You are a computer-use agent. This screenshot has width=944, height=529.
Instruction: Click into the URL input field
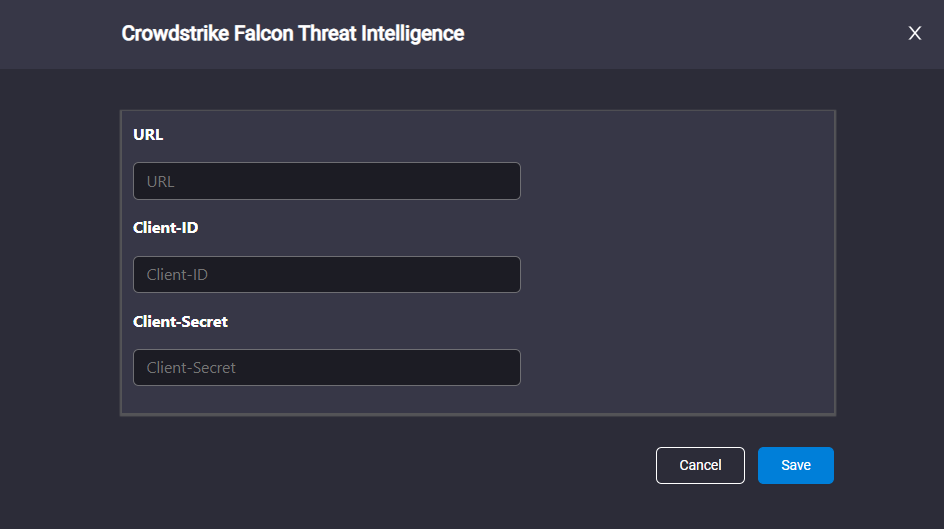(327, 181)
